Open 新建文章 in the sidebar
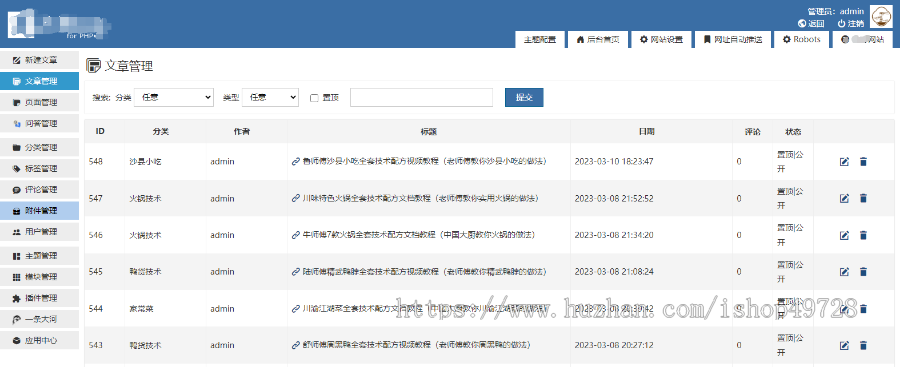This screenshot has height=367, width=900. tap(40, 60)
